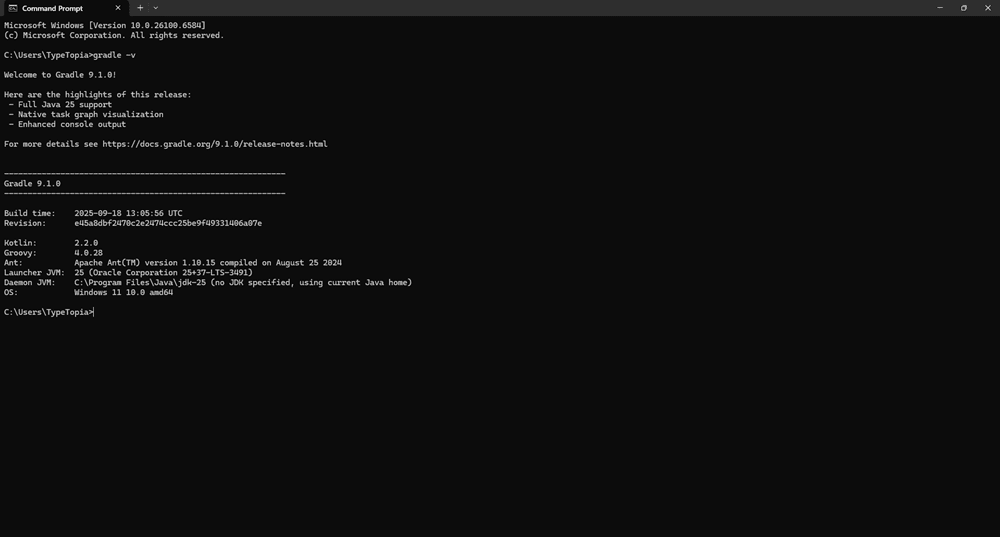This screenshot has width=1000, height=537.
Task: Open the Gradle release notes URL
Action: tap(214, 144)
